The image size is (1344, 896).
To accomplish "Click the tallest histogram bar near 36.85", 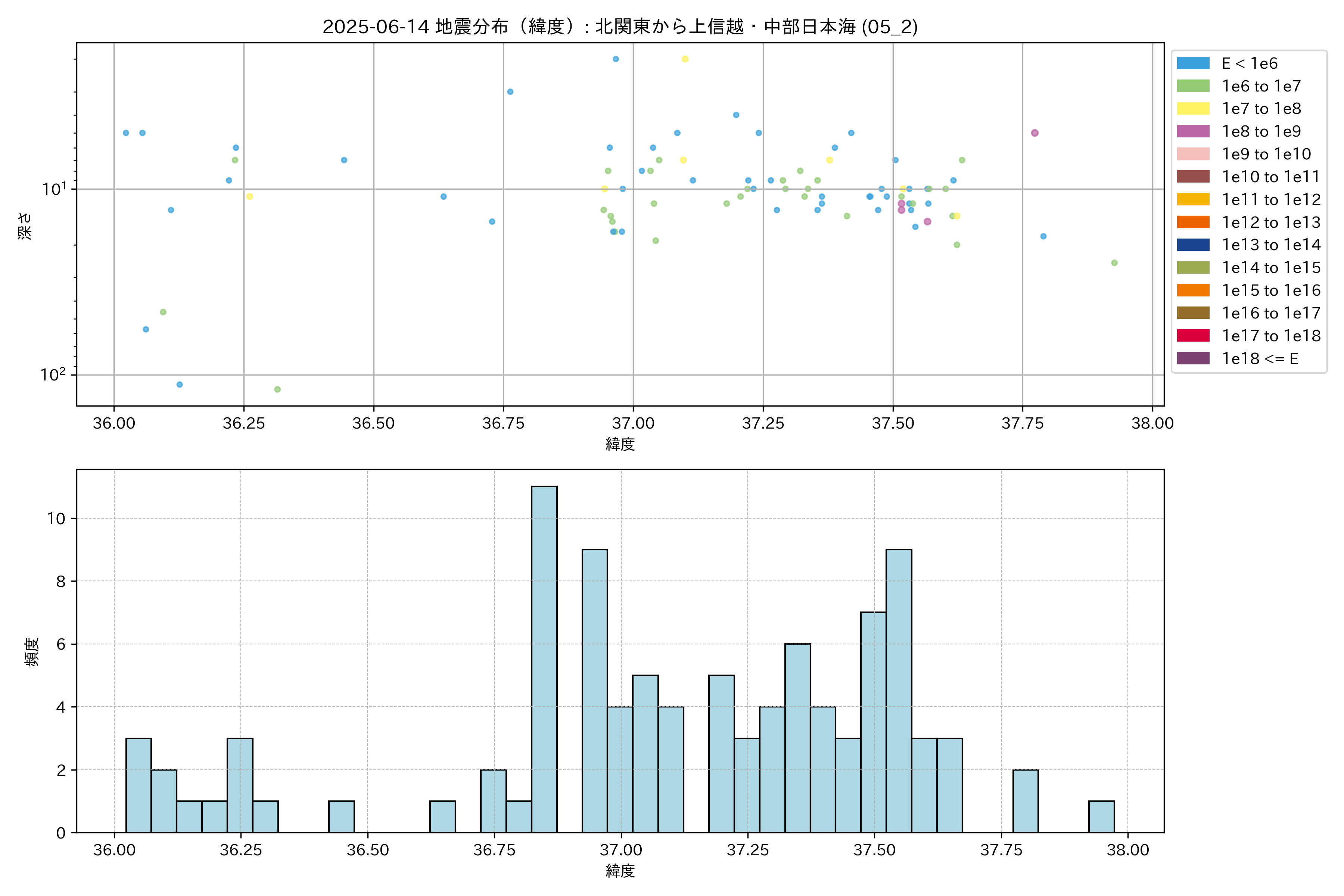I will (544, 659).
